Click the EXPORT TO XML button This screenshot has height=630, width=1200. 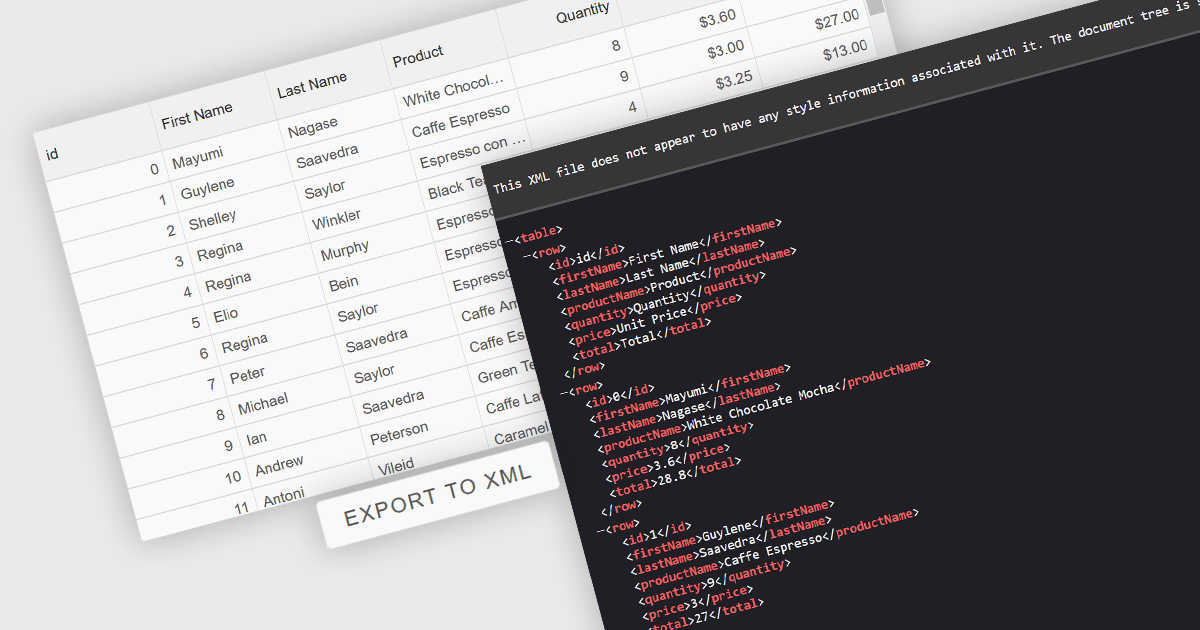[438, 495]
